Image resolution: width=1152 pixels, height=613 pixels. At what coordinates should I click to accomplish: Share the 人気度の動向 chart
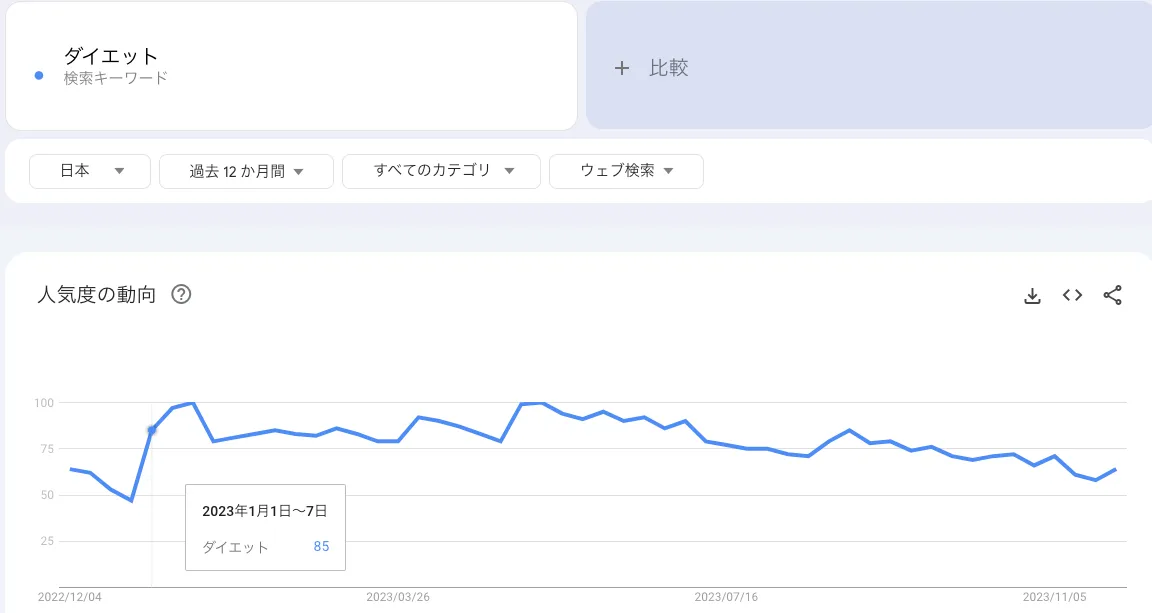click(1112, 295)
